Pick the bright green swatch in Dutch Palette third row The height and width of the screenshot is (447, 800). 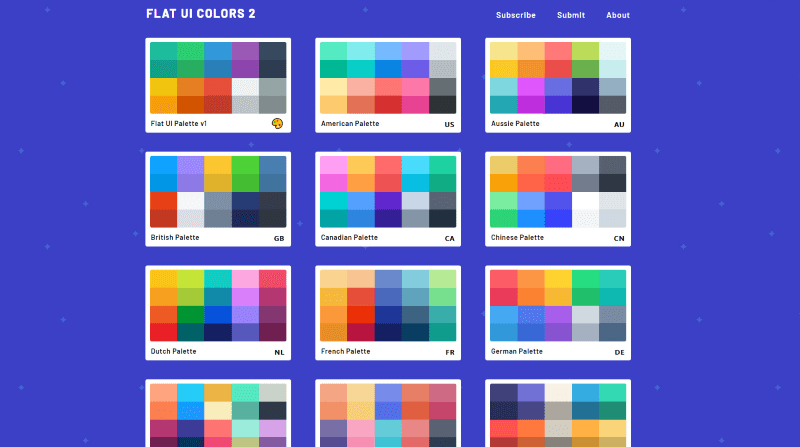(x=190, y=314)
